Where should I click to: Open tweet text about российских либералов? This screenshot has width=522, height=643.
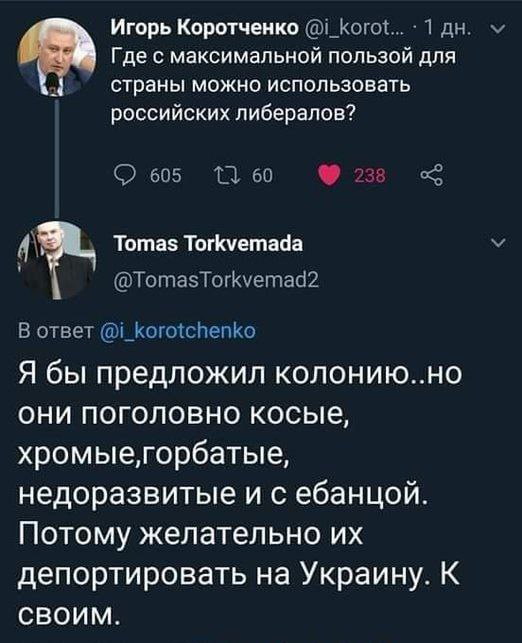click(x=284, y=84)
